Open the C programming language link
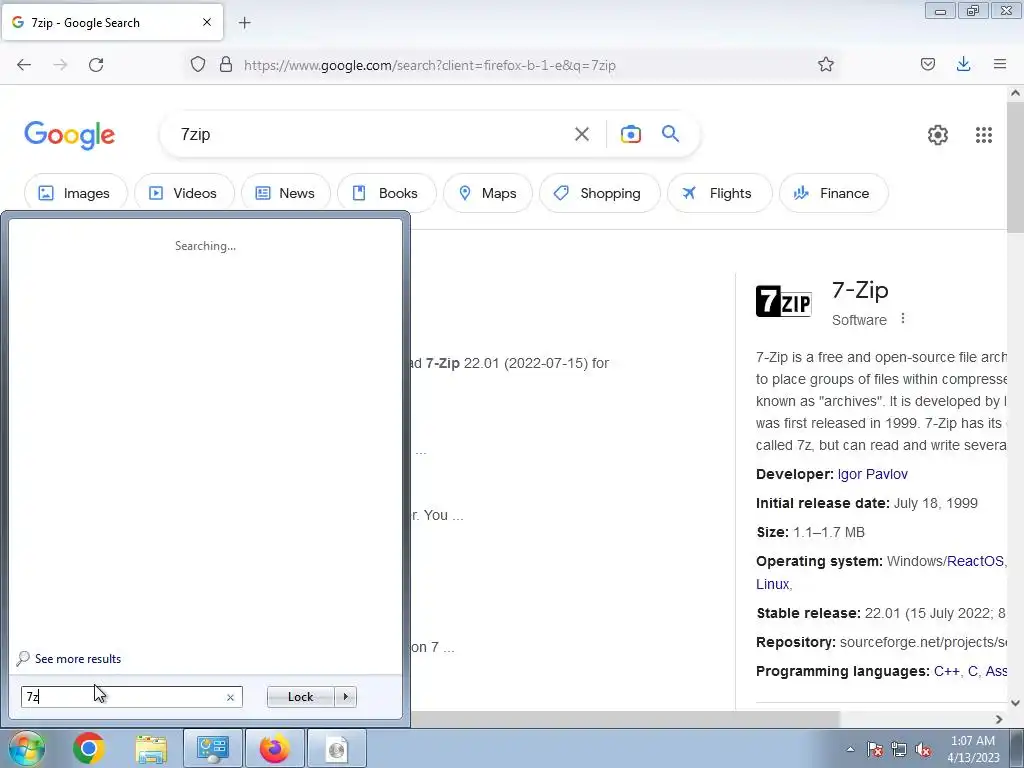This screenshot has width=1024, height=768. click(972, 671)
